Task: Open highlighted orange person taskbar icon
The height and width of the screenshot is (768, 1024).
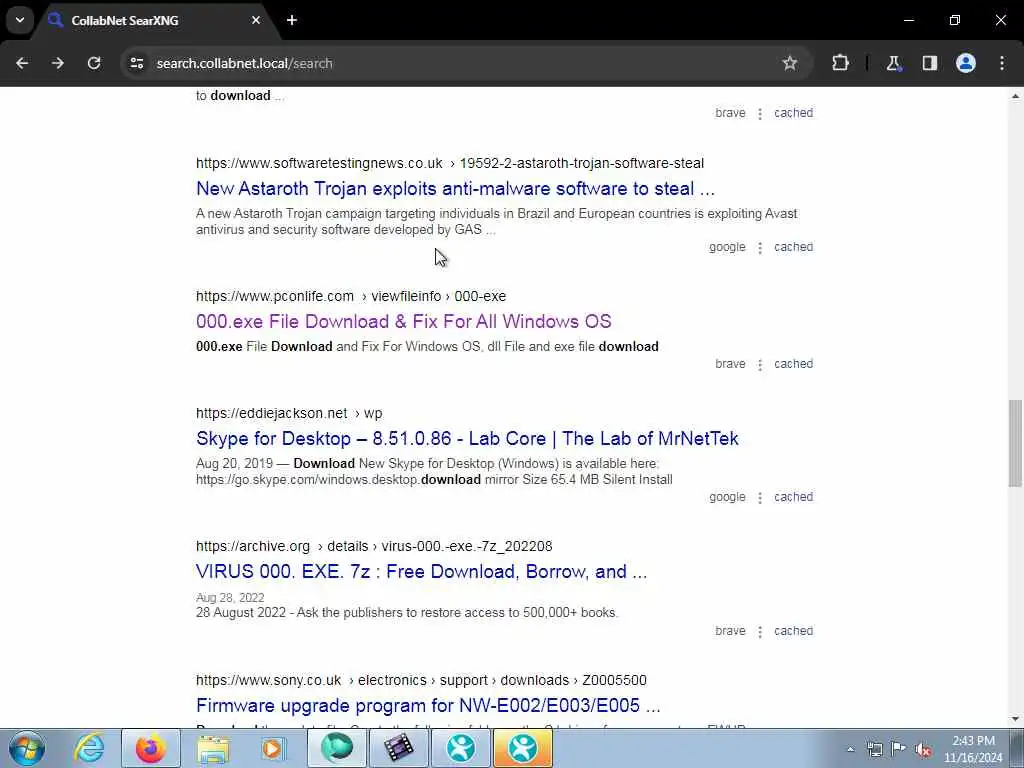Action: [522, 748]
